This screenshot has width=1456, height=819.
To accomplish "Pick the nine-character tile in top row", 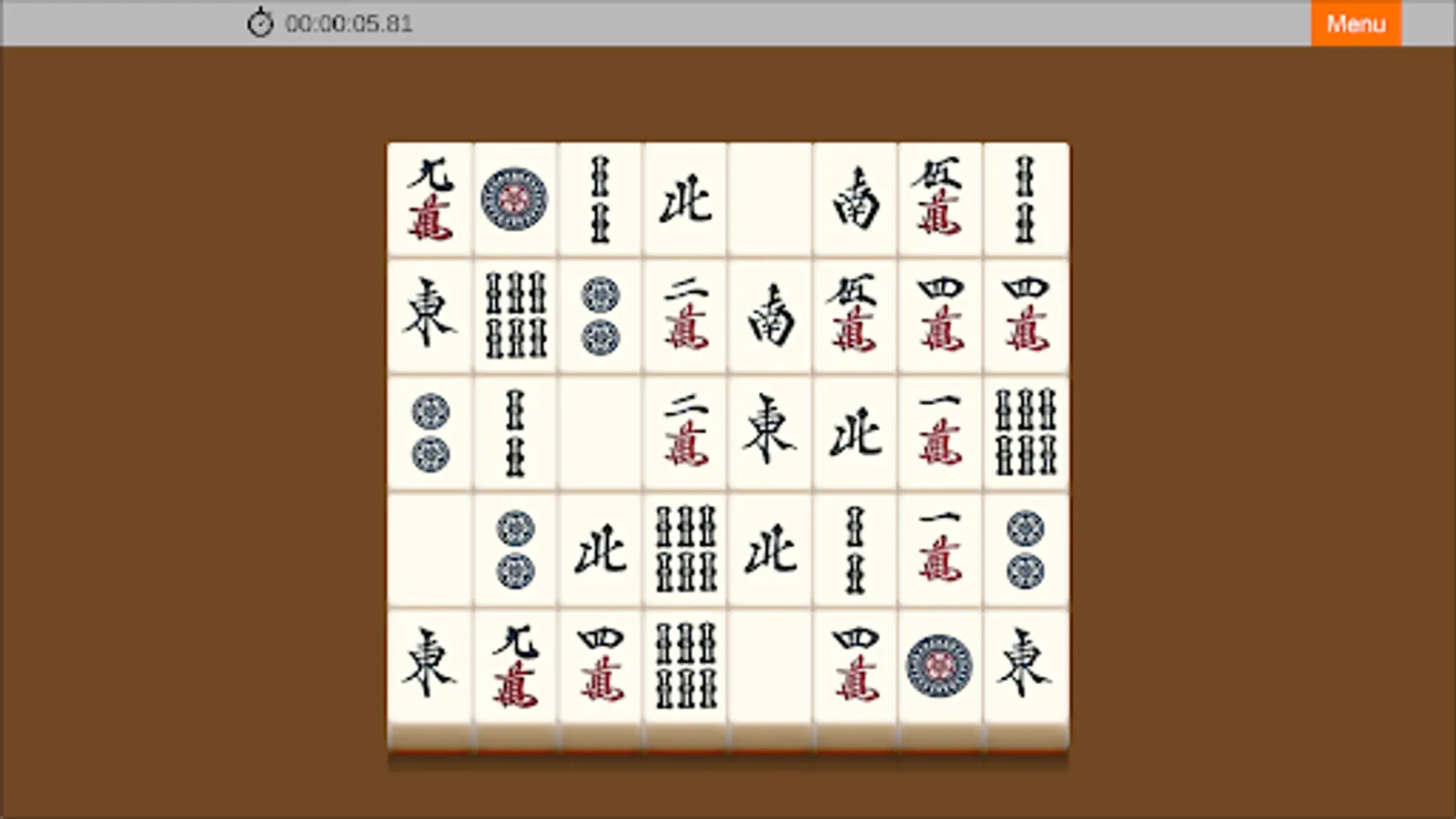I will (x=430, y=199).
